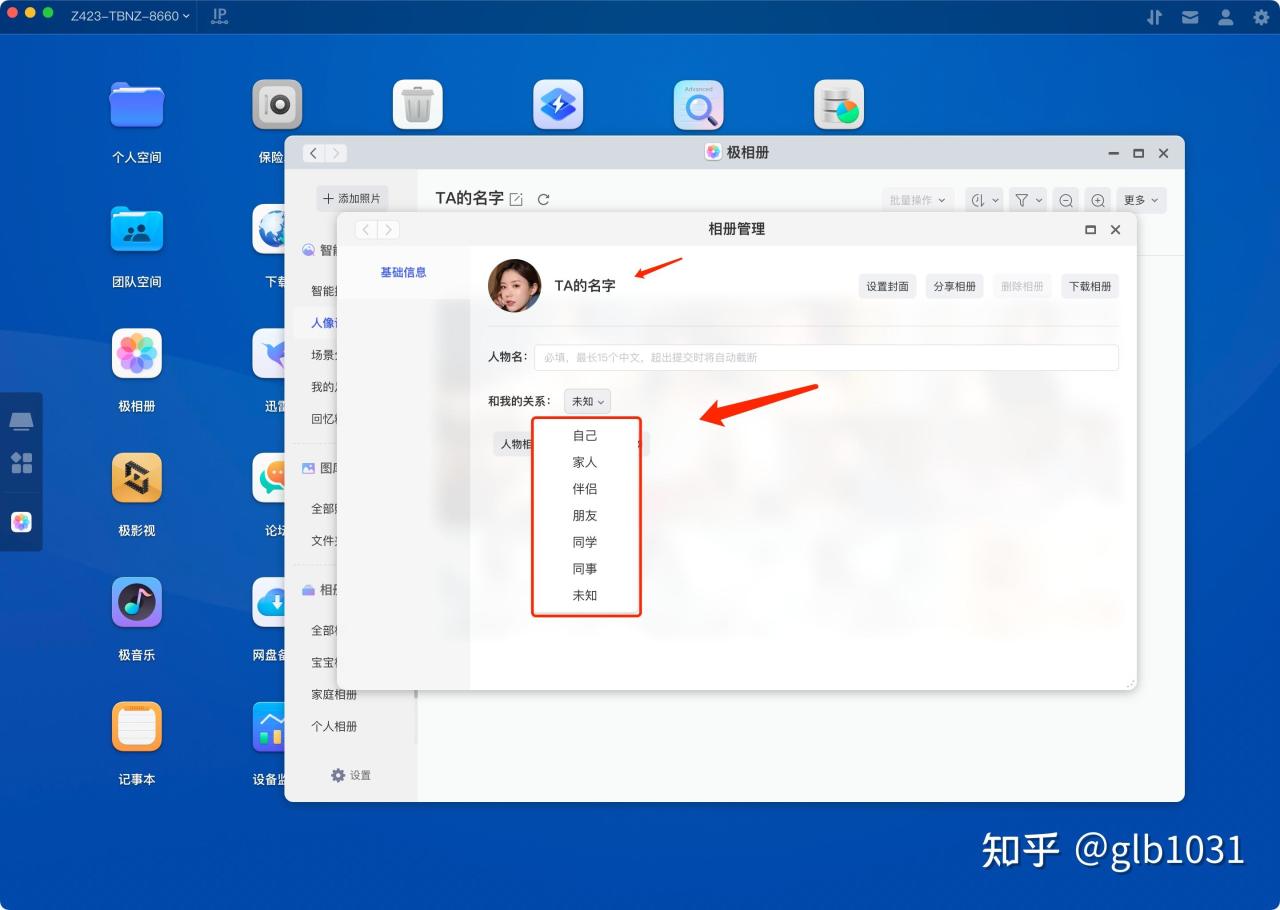Open the 更多 dropdown in the toolbar
The image size is (1280, 910).
(x=1140, y=199)
